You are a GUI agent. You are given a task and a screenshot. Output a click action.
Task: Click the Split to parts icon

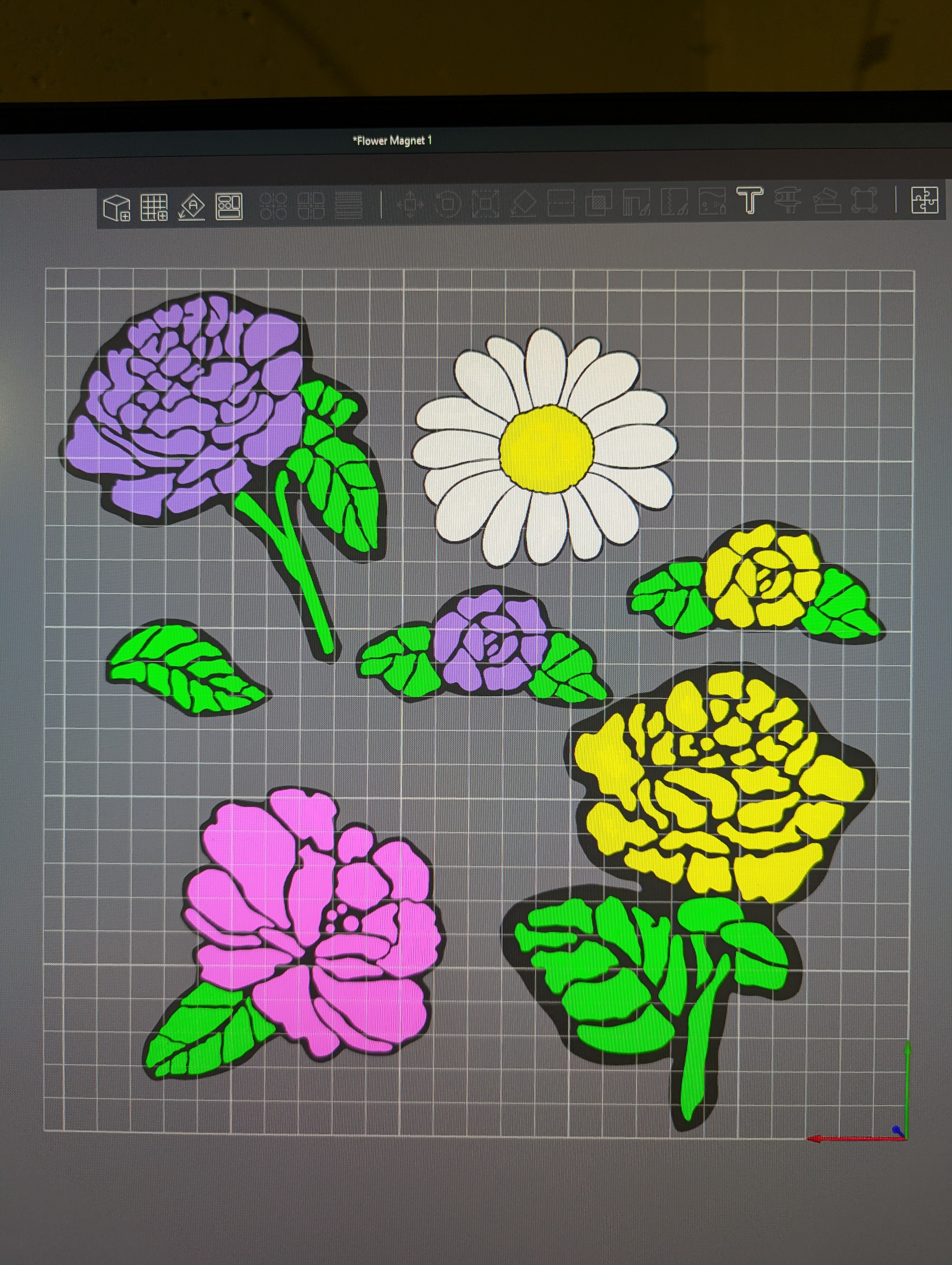coord(311,206)
